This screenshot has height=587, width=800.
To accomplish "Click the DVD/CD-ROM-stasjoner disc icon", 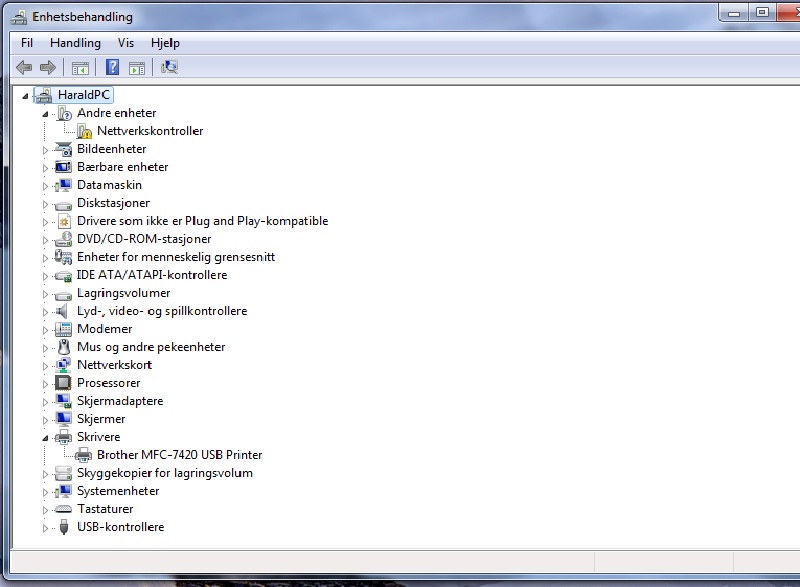I will [x=64, y=239].
